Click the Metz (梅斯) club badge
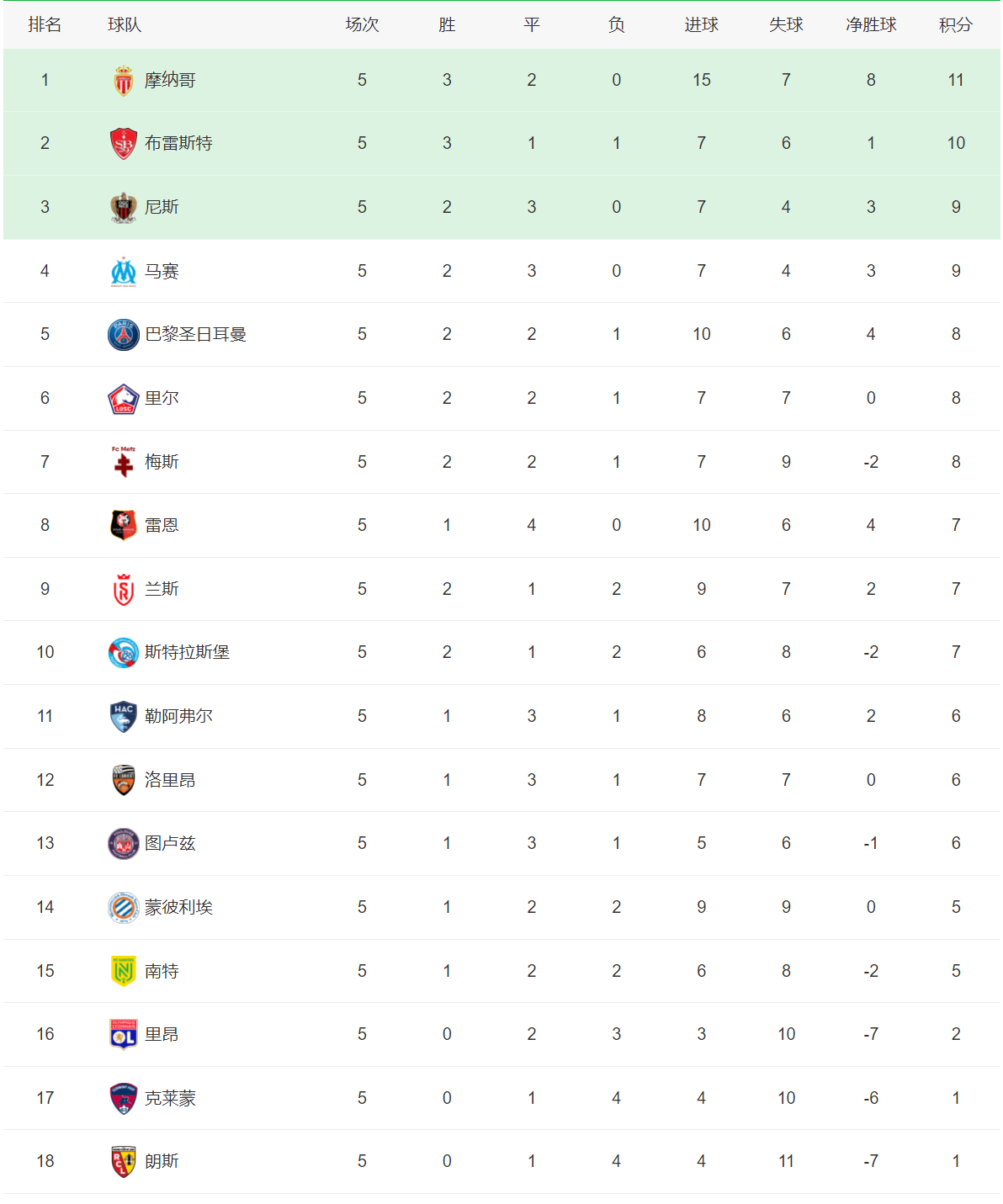The width and height of the screenshot is (1003, 1204). click(124, 462)
